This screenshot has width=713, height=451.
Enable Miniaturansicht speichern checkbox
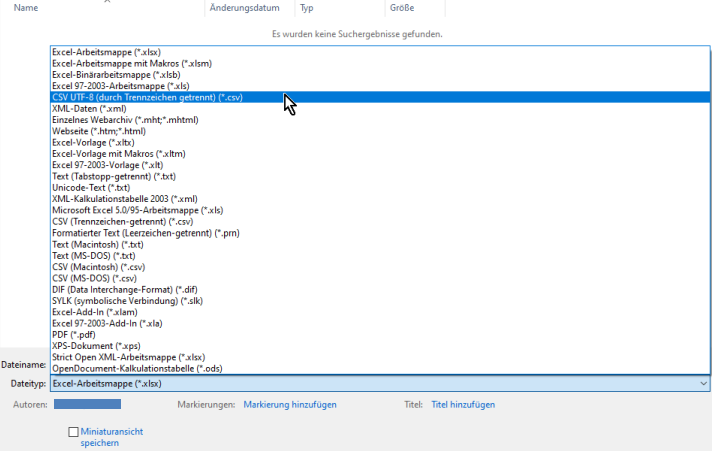point(73,431)
